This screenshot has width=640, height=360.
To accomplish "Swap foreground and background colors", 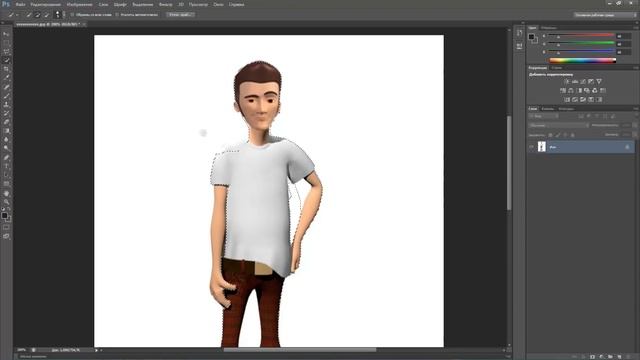I will (9, 209).
